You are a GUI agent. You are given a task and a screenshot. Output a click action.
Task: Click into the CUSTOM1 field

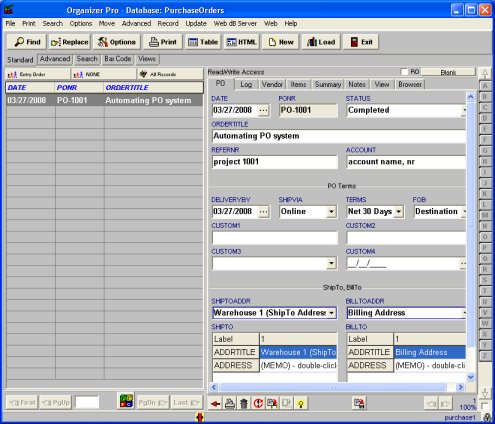[x=275, y=238]
